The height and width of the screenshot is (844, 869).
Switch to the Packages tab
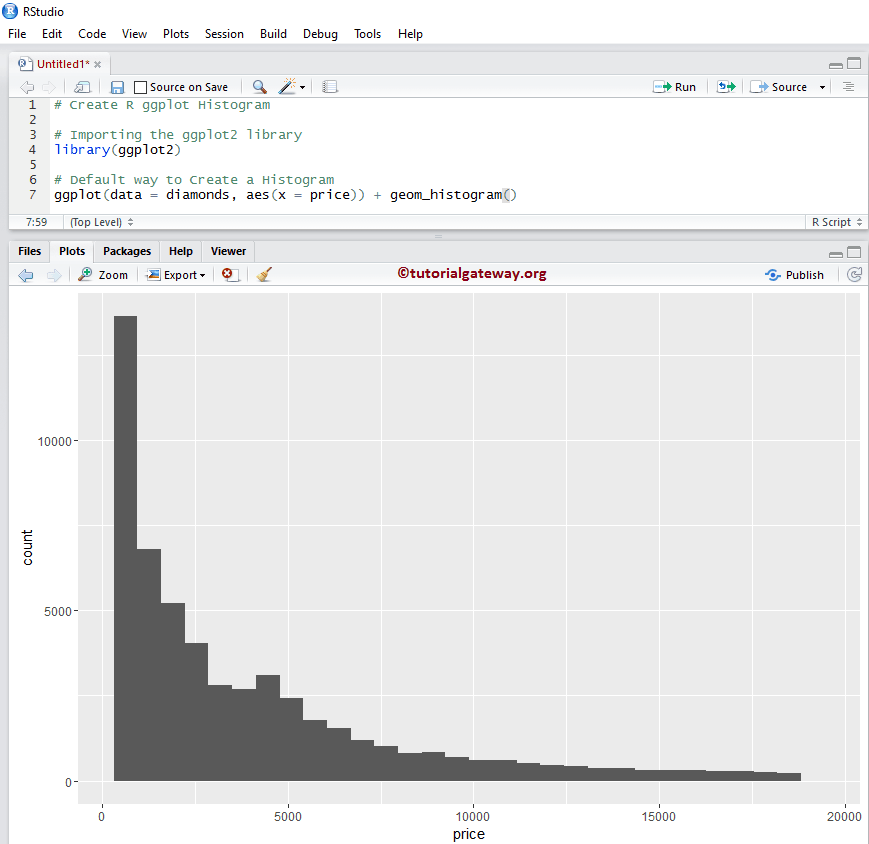[126, 251]
